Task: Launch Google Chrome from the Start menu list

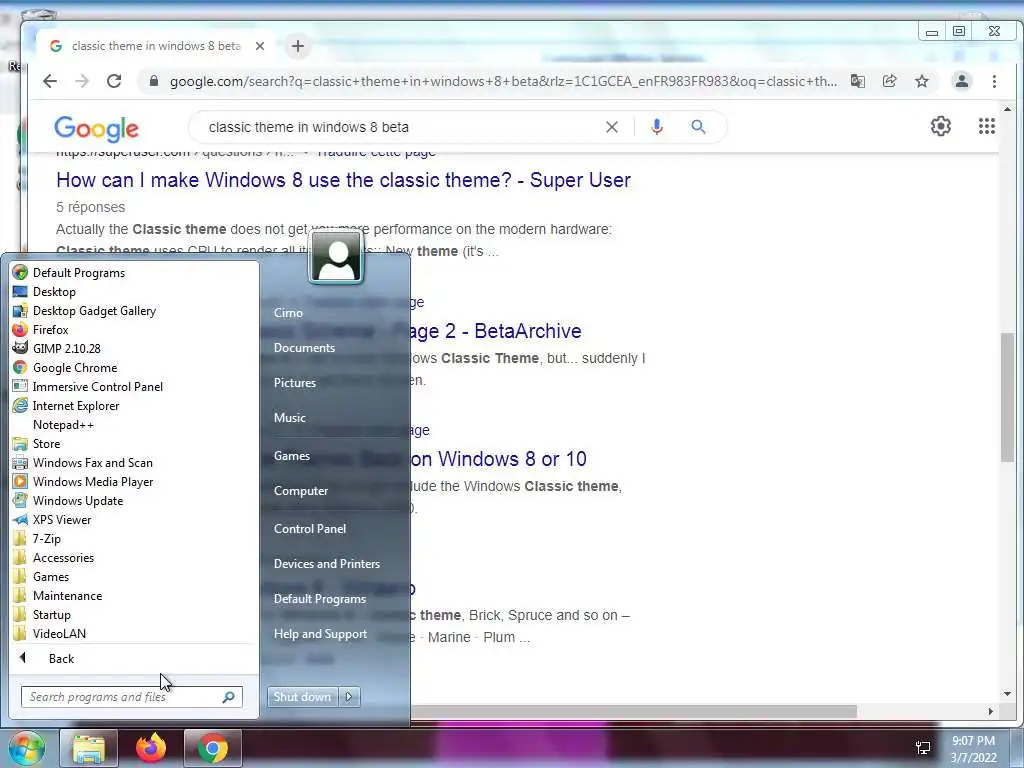Action: pyautogui.click(x=75, y=368)
